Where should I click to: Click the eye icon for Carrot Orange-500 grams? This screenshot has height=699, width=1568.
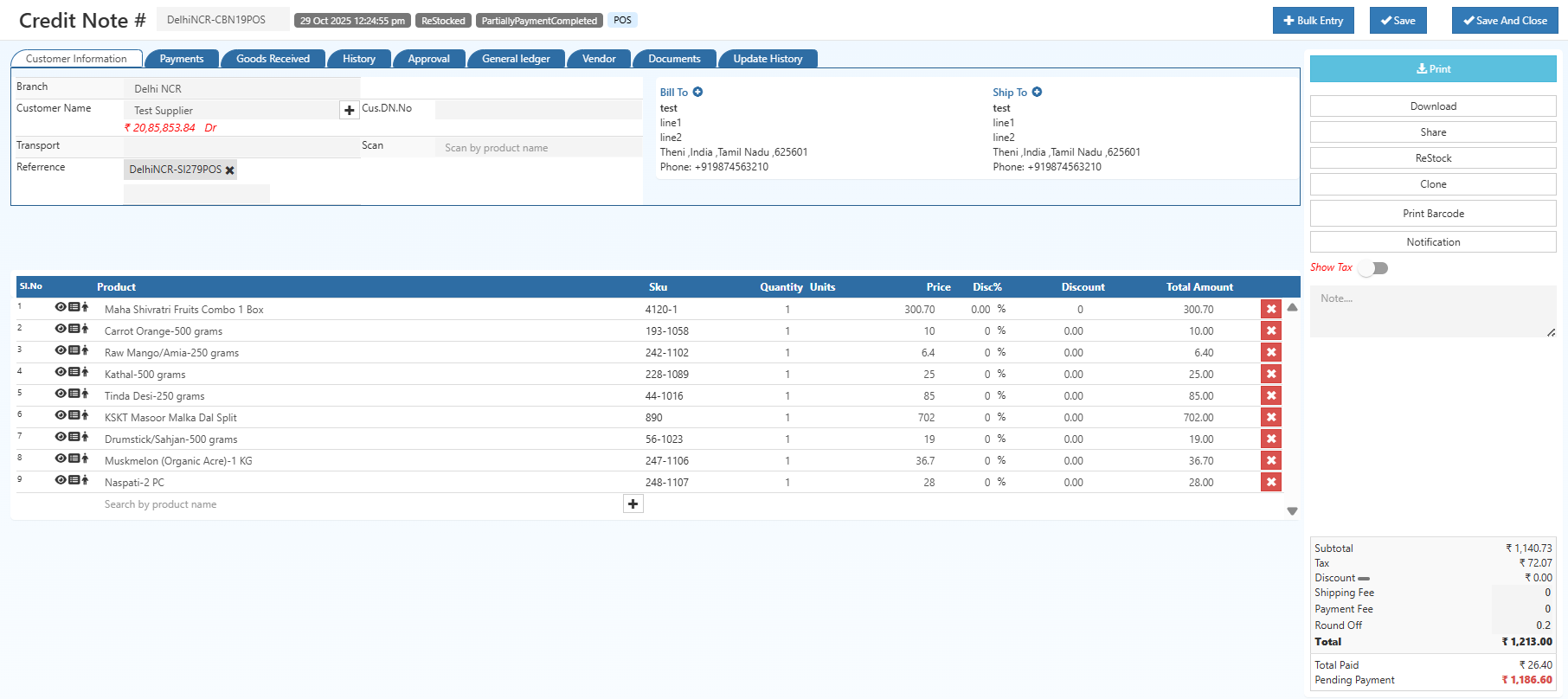(x=61, y=329)
